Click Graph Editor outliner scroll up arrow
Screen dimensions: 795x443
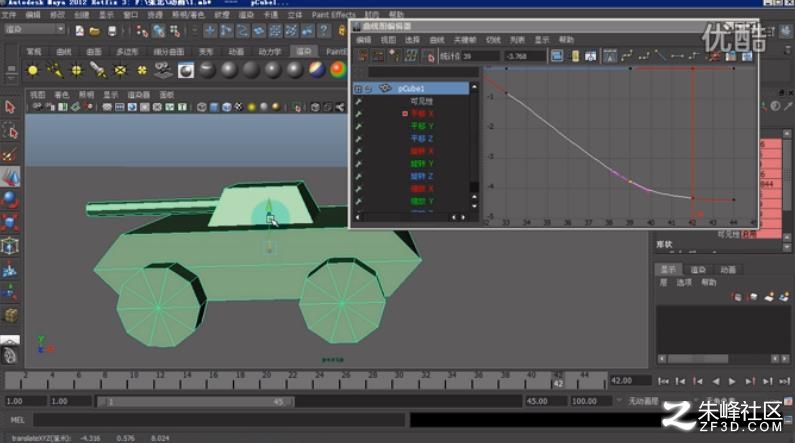point(474,87)
